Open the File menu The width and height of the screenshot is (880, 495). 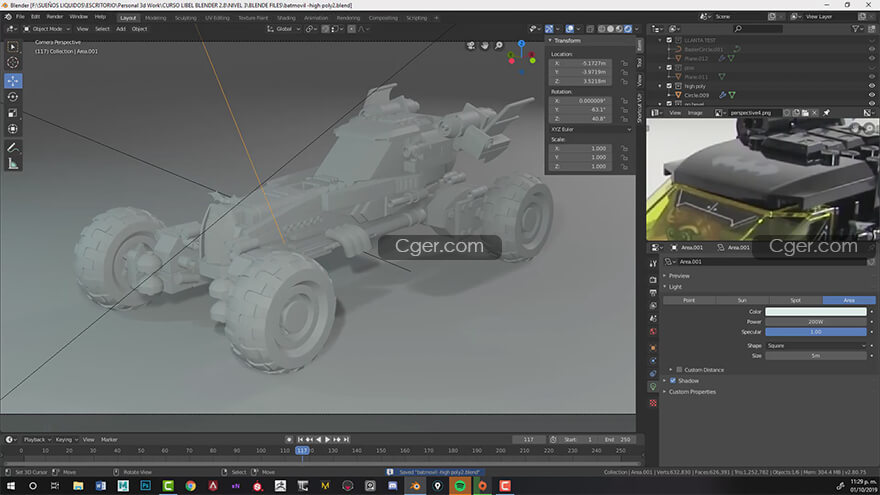(20, 17)
